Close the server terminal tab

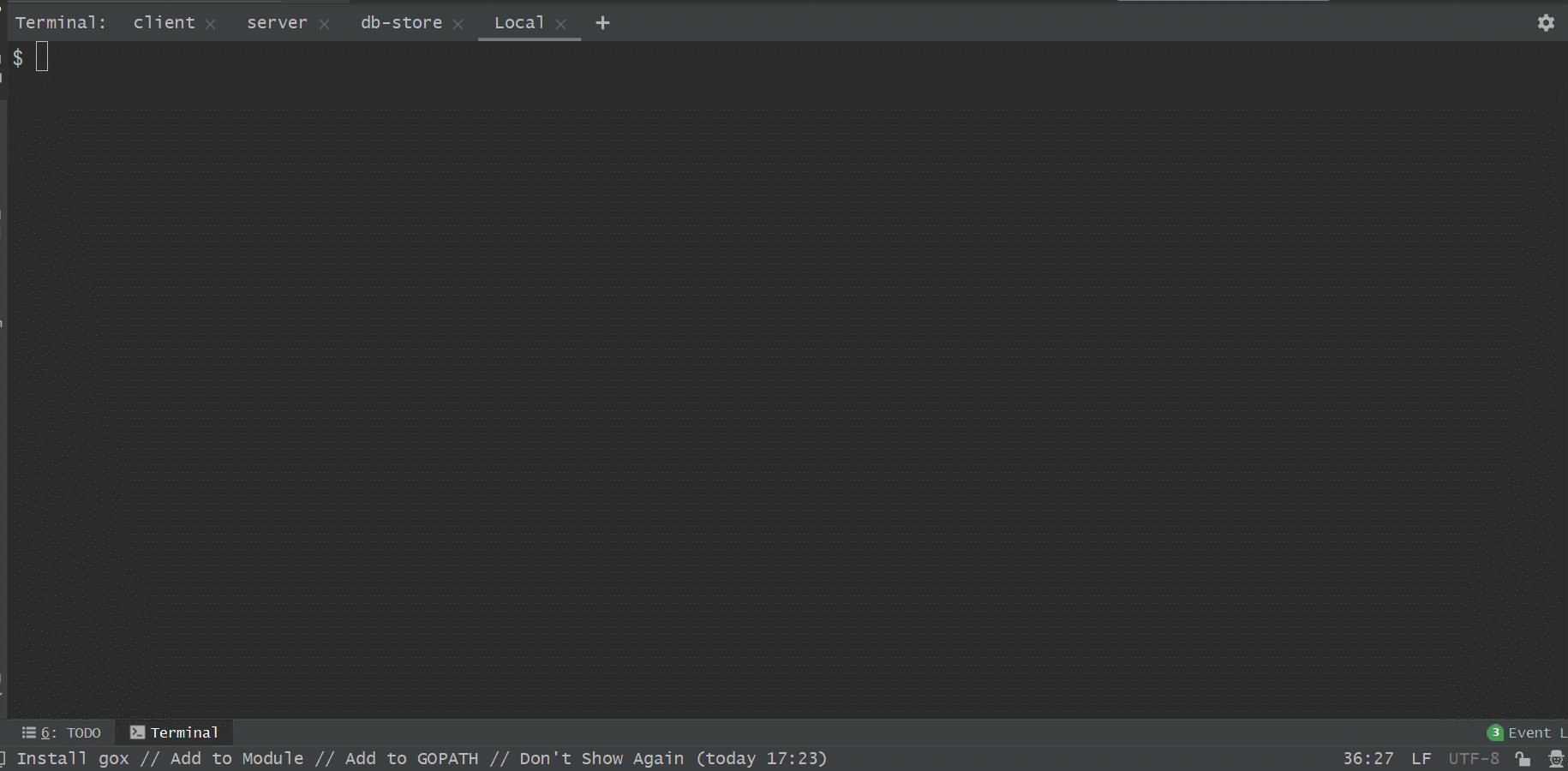point(325,24)
